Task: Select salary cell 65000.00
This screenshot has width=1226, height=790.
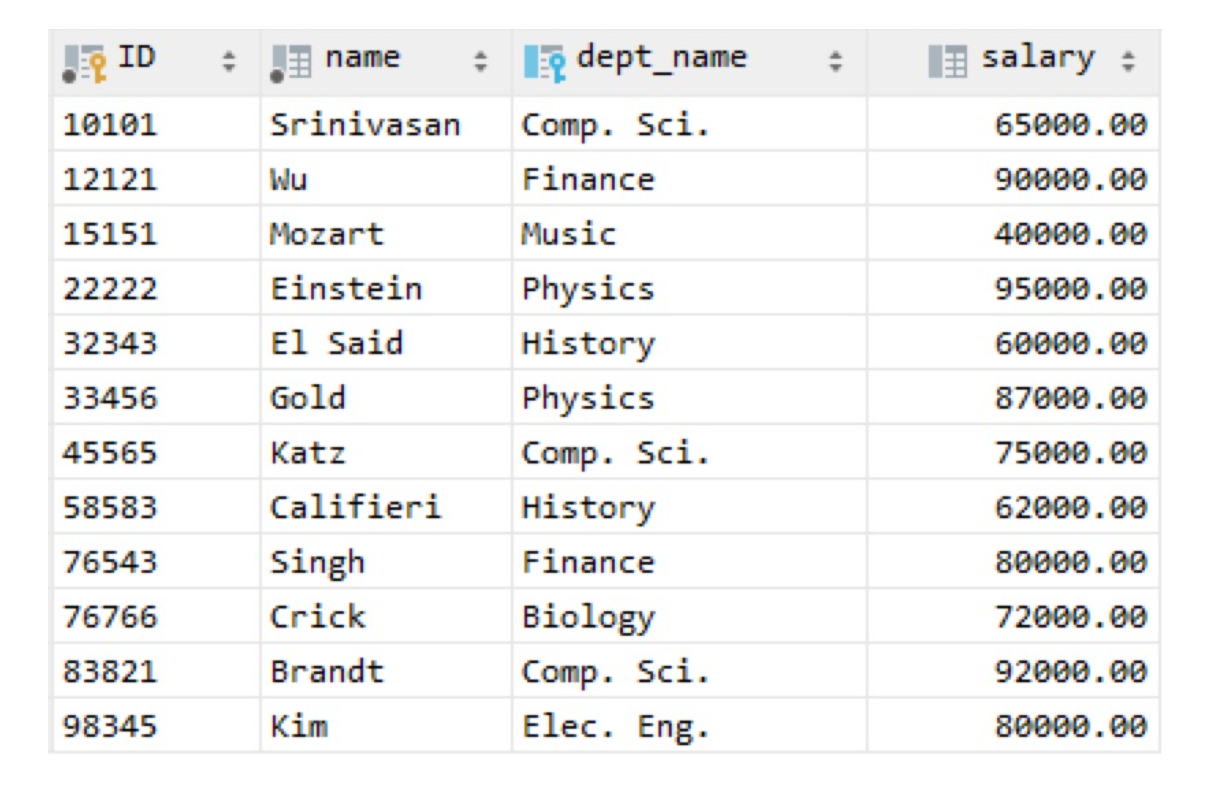Action: coord(1014,124)
